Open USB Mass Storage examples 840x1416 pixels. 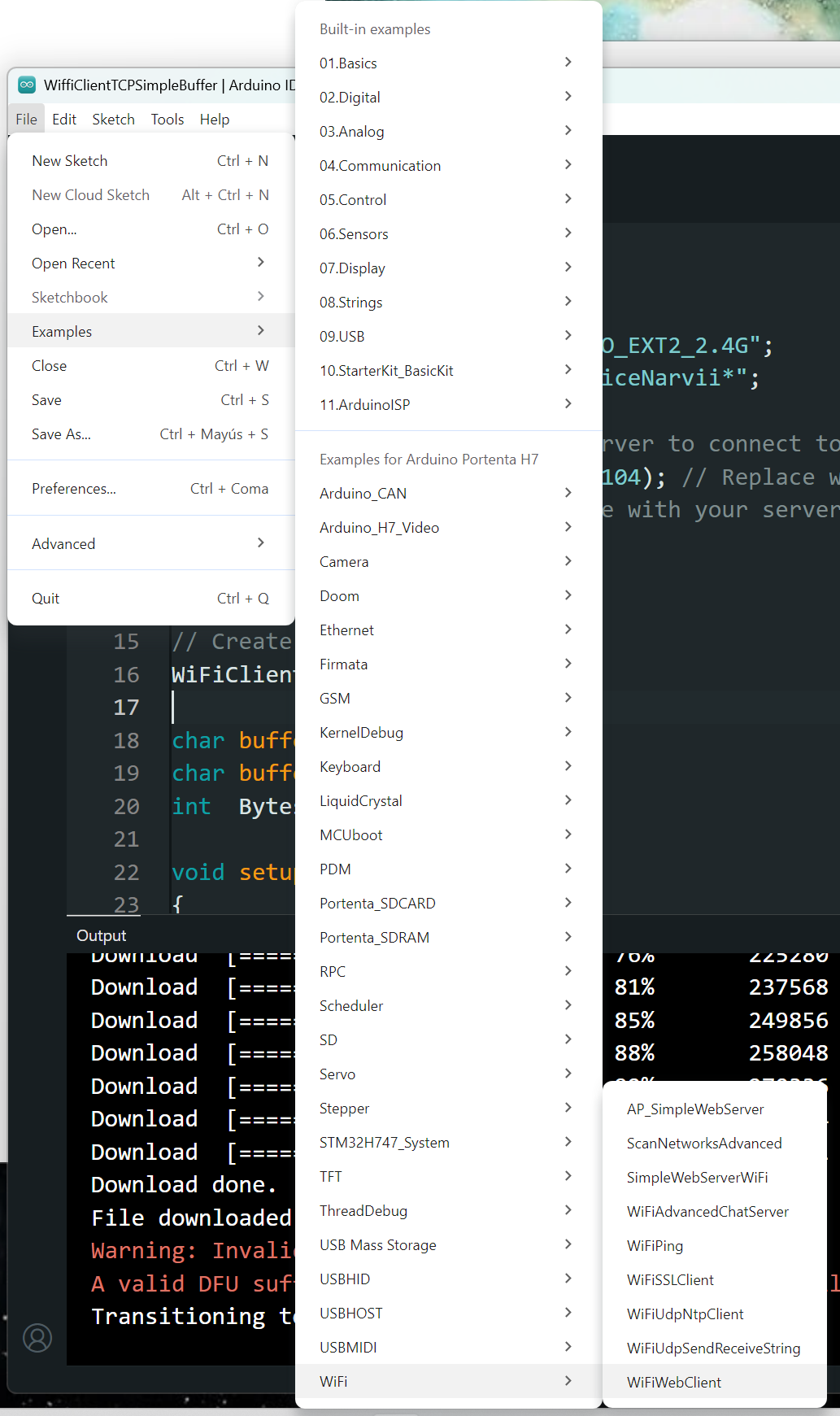[x=448, y=1245]
